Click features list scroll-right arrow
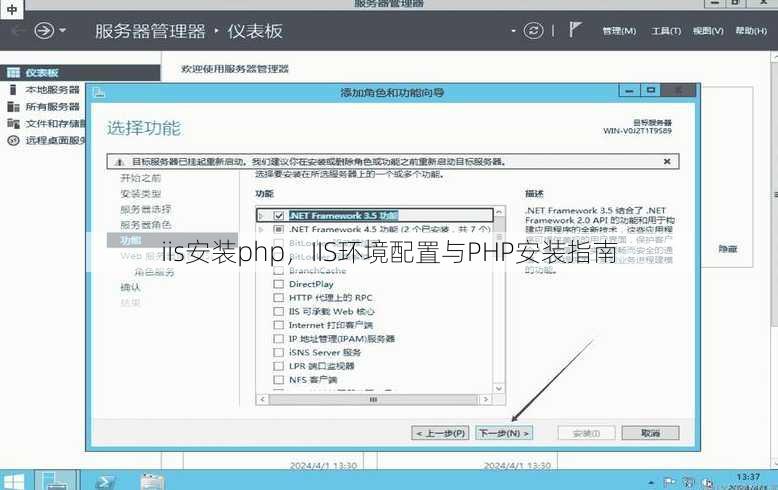Image resolution: width=778 pixels, height=490 pixels. point(486,399)
